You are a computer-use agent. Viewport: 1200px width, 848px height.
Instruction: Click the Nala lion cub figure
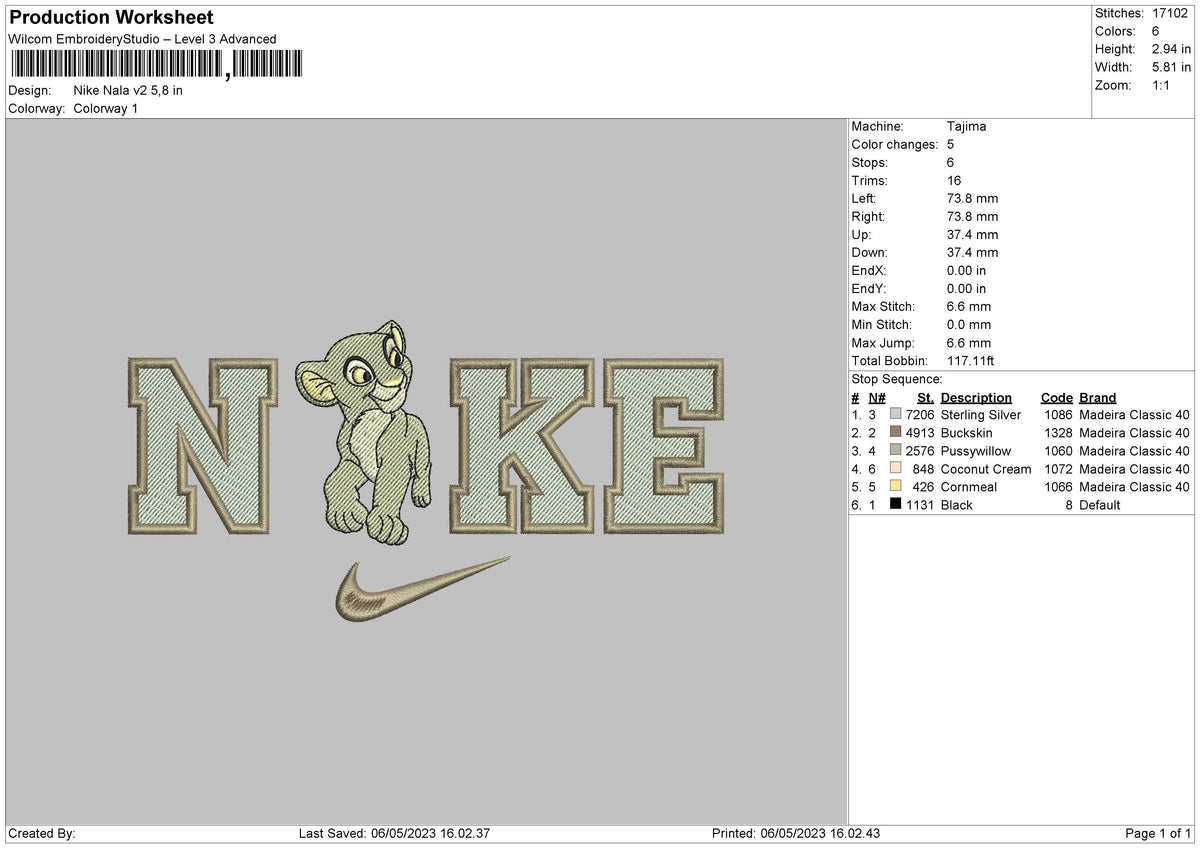(366, 432)
